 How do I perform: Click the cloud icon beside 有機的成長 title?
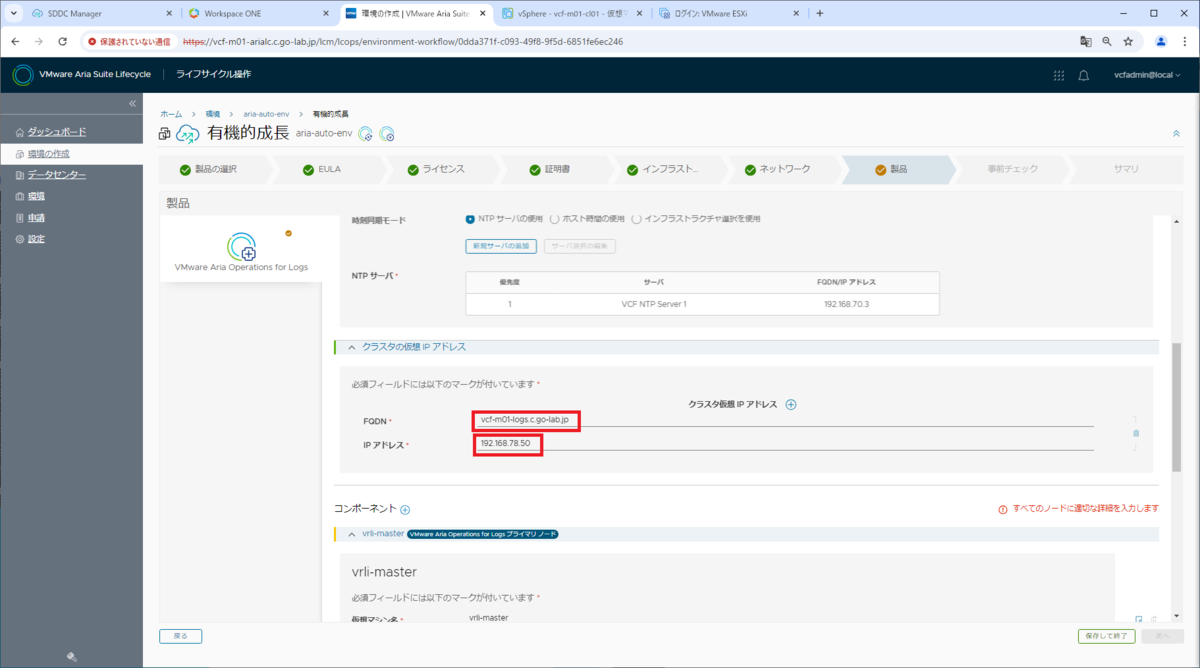point(188,134)
